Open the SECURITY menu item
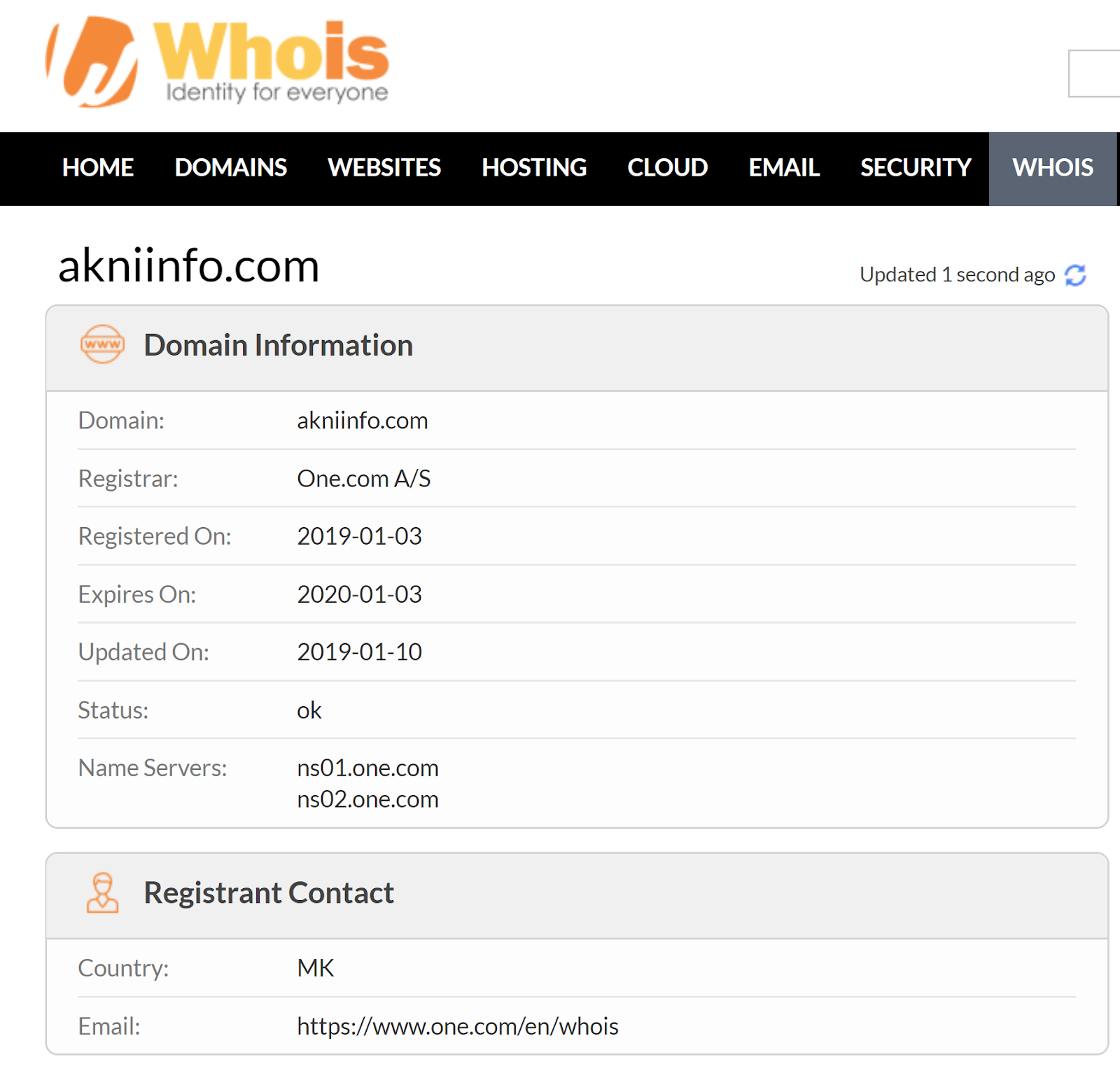1120x1066 pixels. 916,168
